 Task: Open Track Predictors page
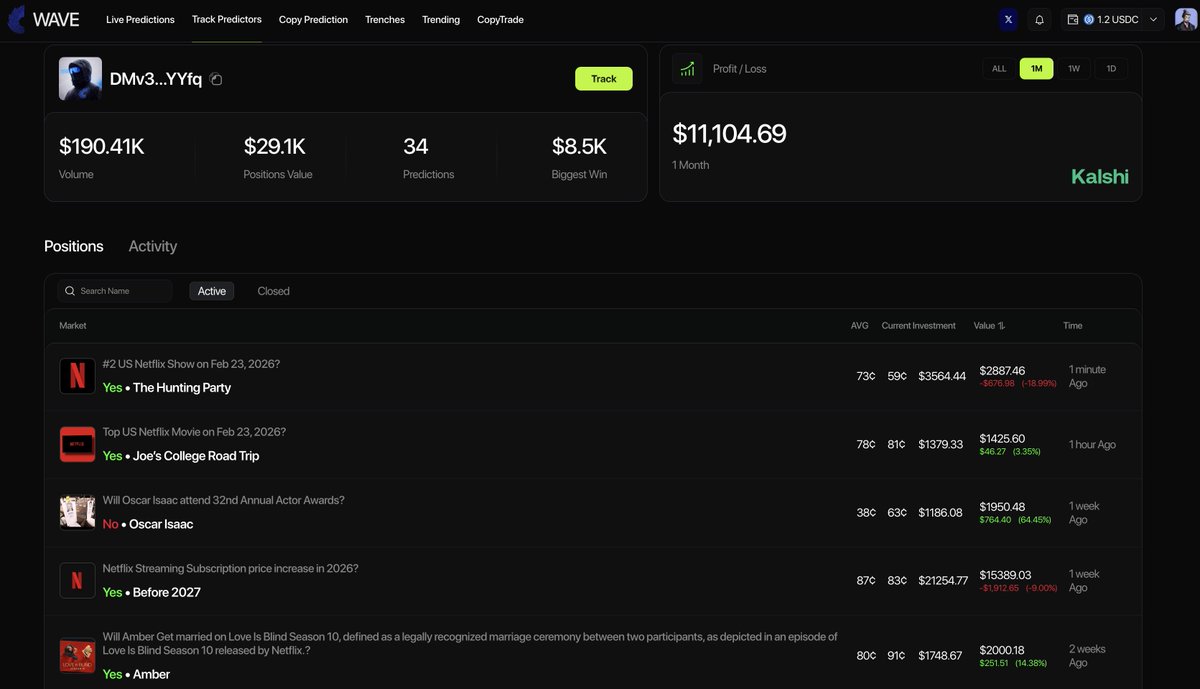click(227, 19)
